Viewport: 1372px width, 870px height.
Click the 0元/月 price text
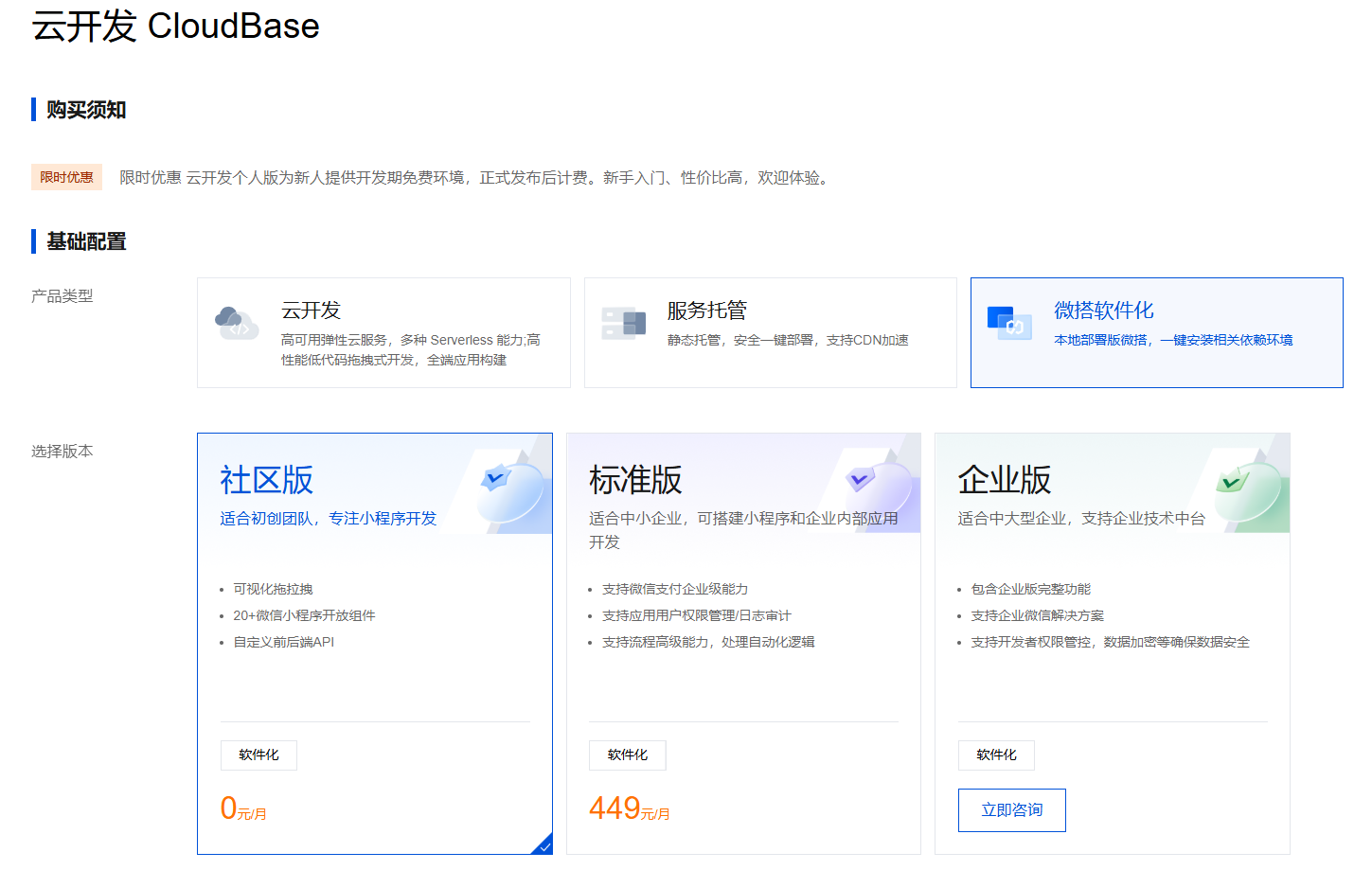coord(243,808)
